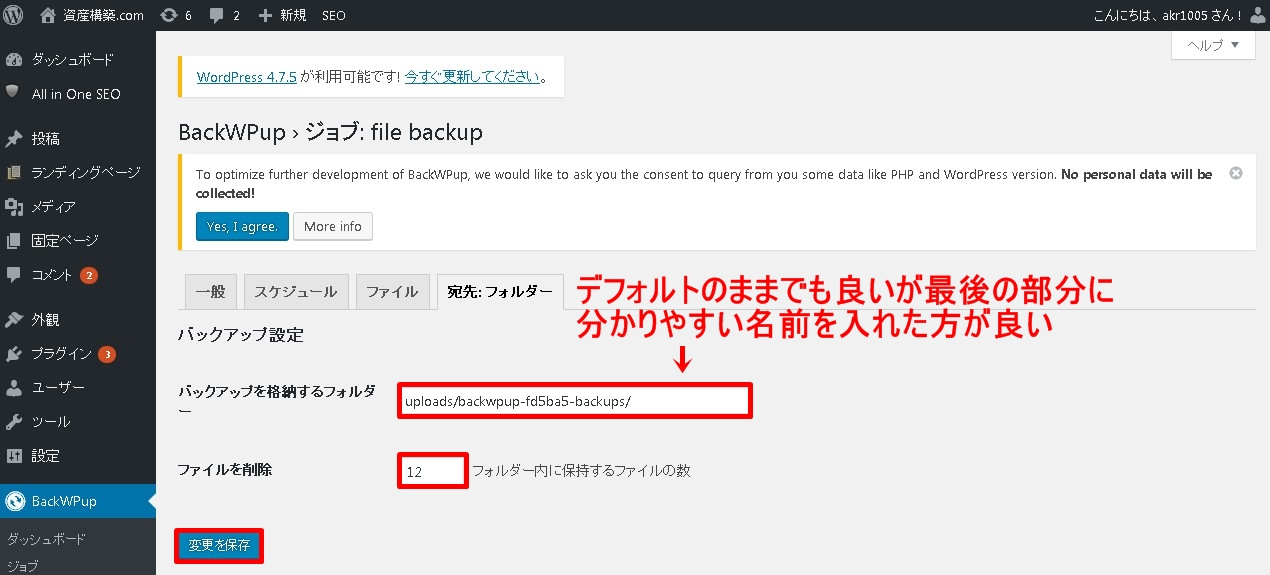Click the メディア media icon
The image size is (1270, 575).
pos(14,206)
